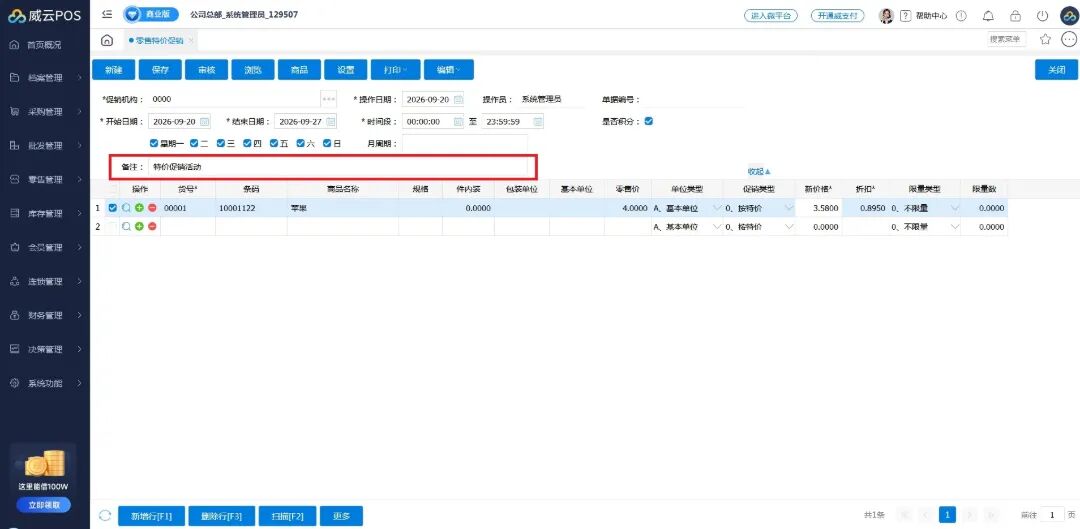Click the red delete-row icon in row 2

pos(152,226)
